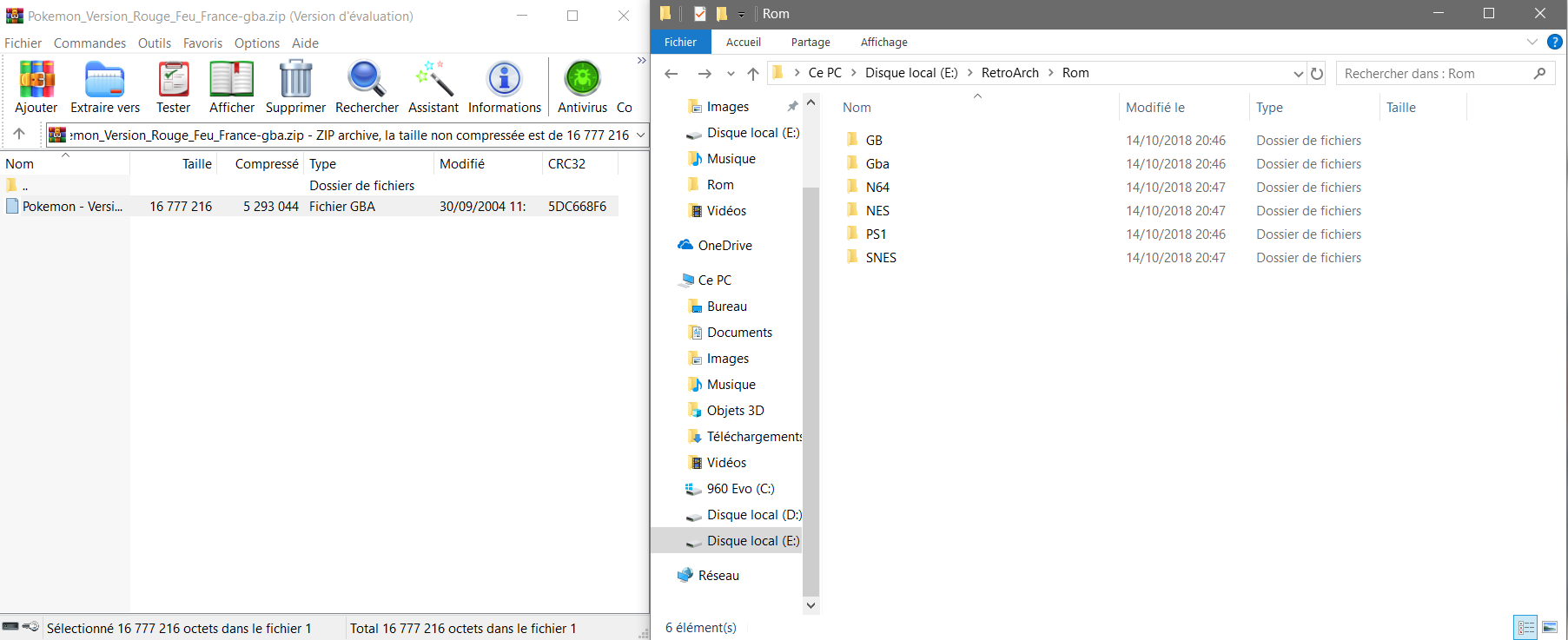Click the Explorer forward arrow
Image resolution: width=1568 pixels, height=640 pixels.
tap(705, 74)
